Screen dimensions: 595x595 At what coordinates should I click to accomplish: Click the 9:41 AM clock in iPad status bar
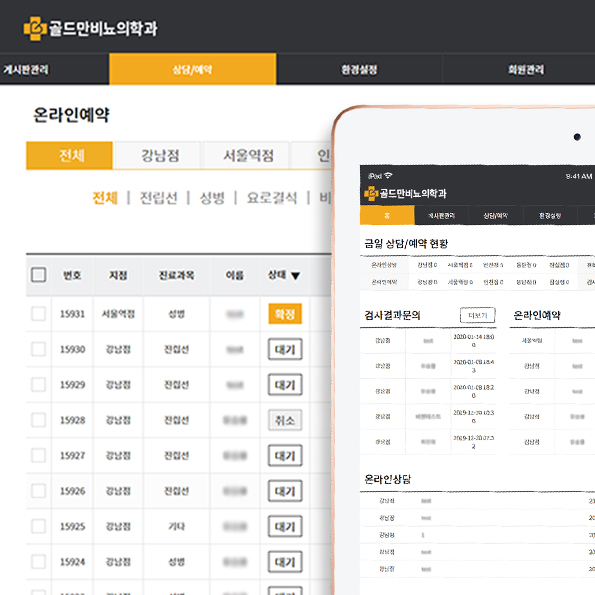point(579,176)
